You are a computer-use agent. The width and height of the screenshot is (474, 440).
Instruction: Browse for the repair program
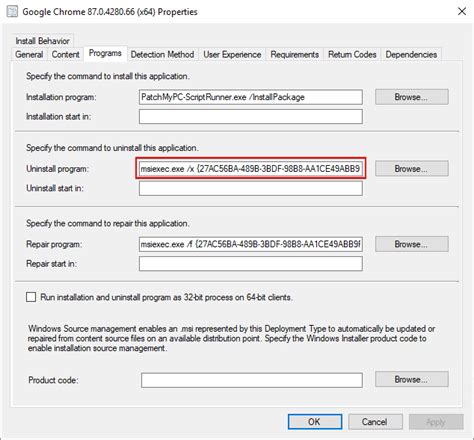[412, 244]
